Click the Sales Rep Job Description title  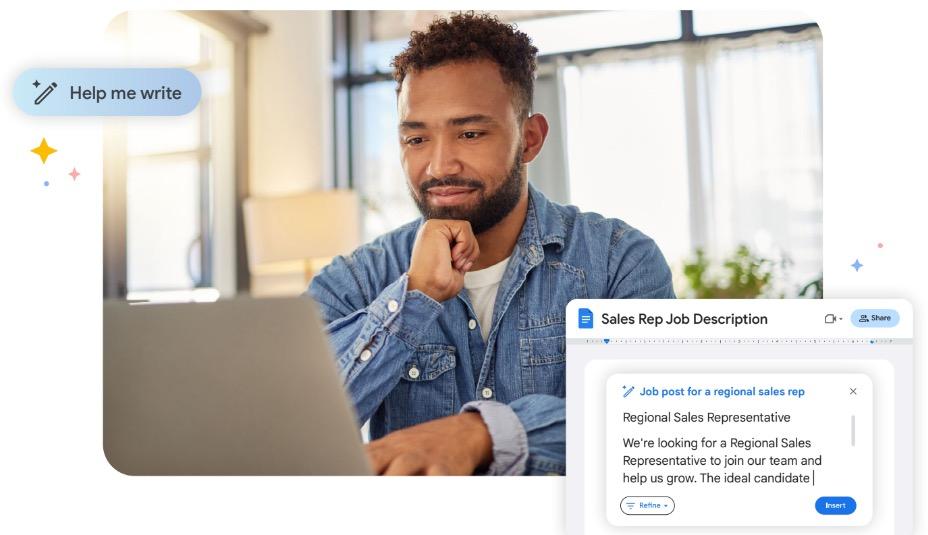684,319
